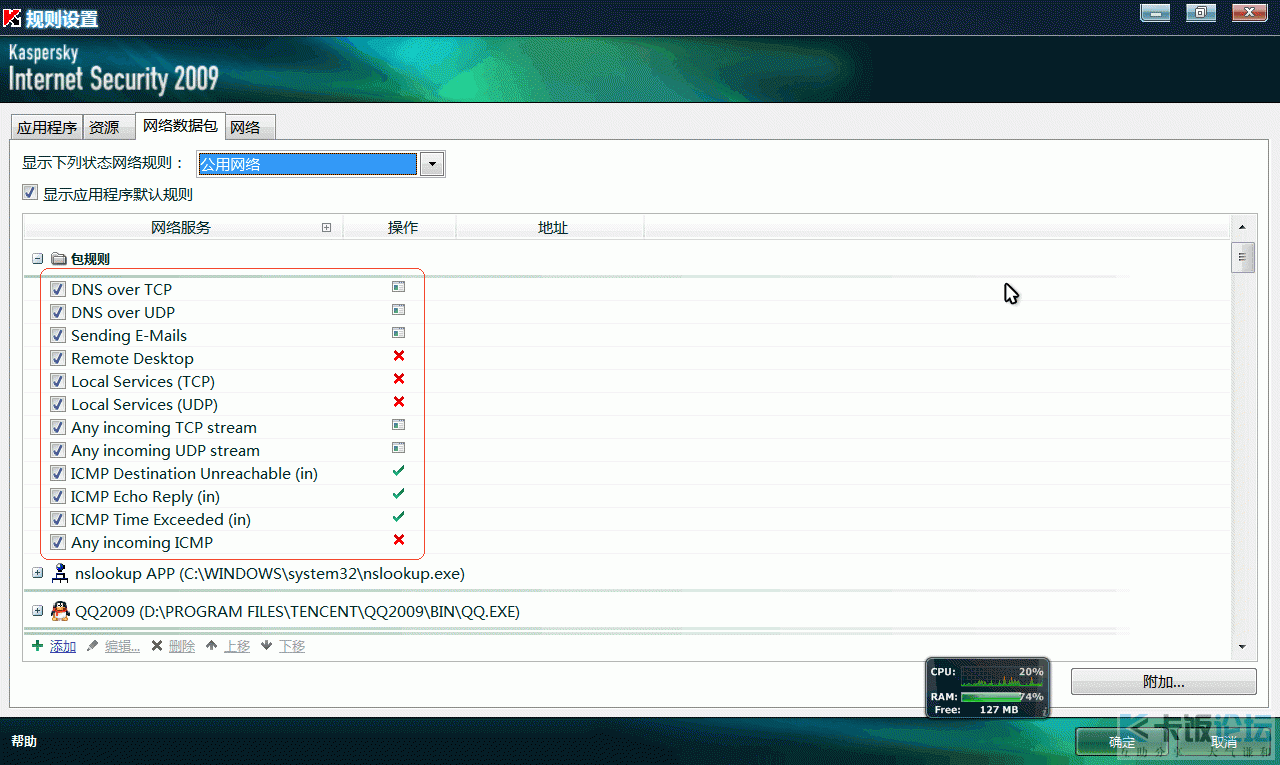Uncheck the DNS over UDP rule
The width and height of the screenshot is (1280, 765).
[58, 312]
